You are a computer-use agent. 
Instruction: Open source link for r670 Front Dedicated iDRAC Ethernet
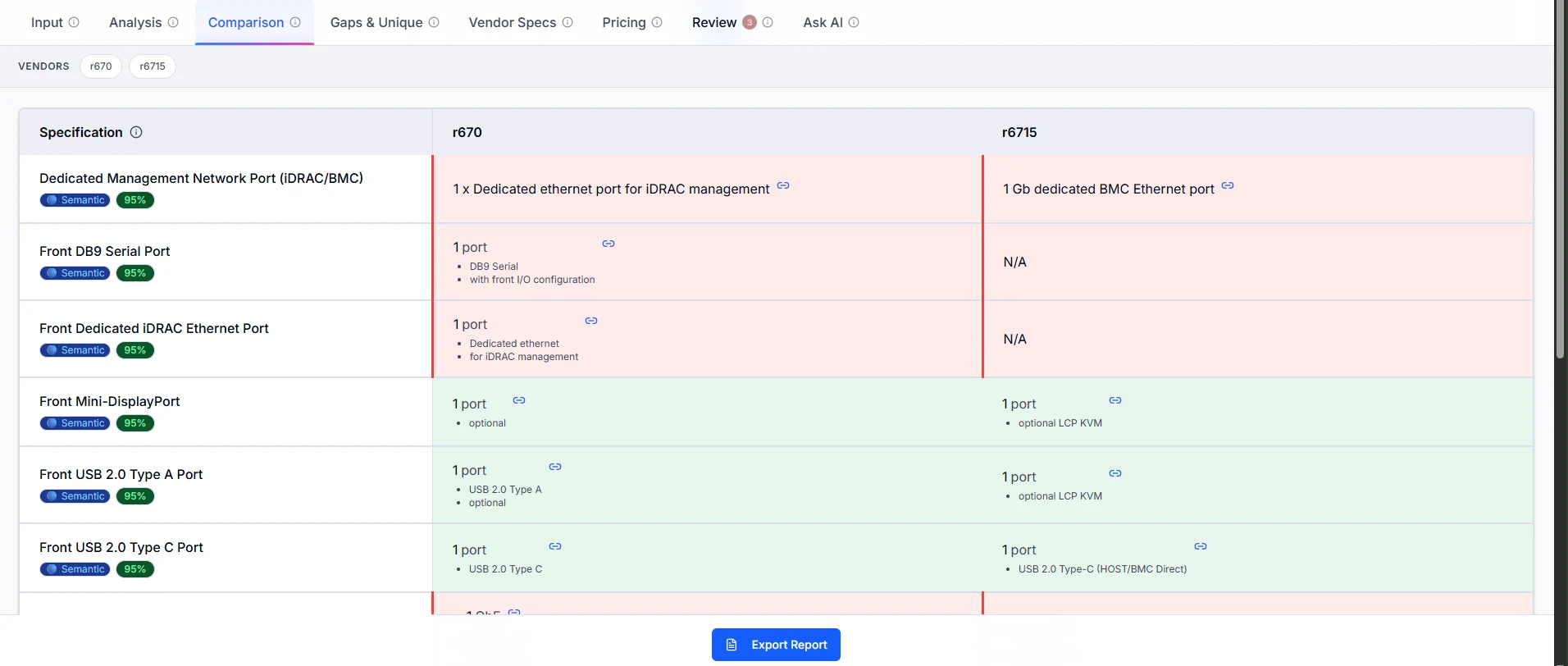point(591,321)
